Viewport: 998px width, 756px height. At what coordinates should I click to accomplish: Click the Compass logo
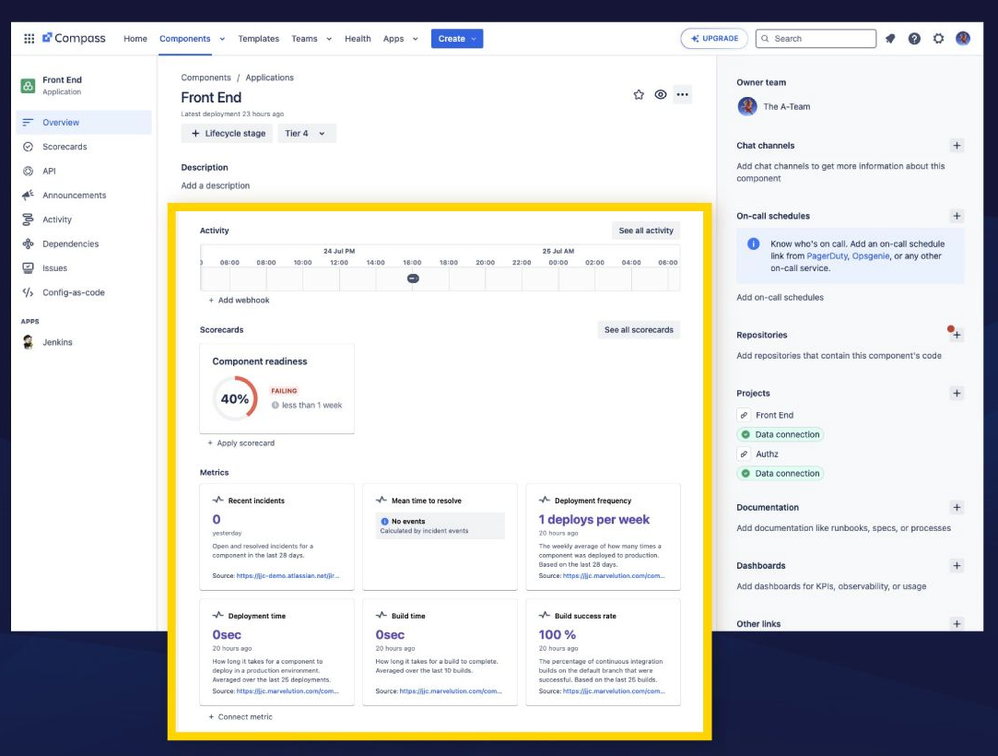click(x=74, y=38)
